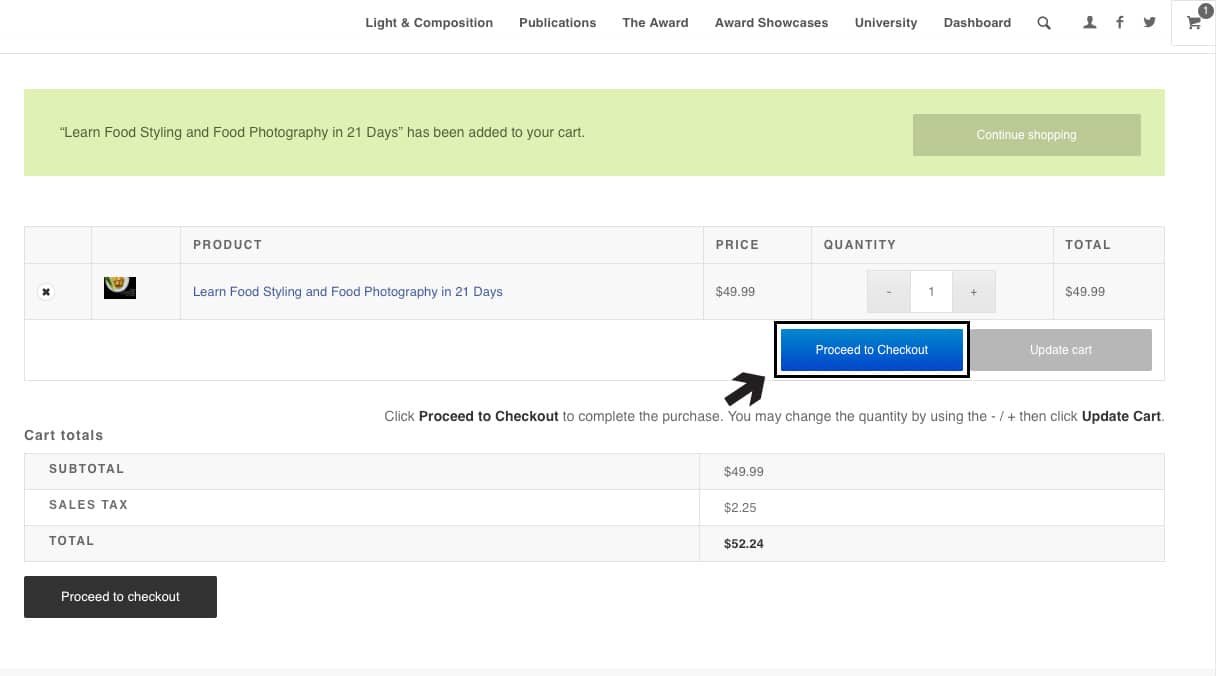Open the Twitter icon link
The height and width of the screenshot is (676, 1216).
click(x=1150, y=23)
